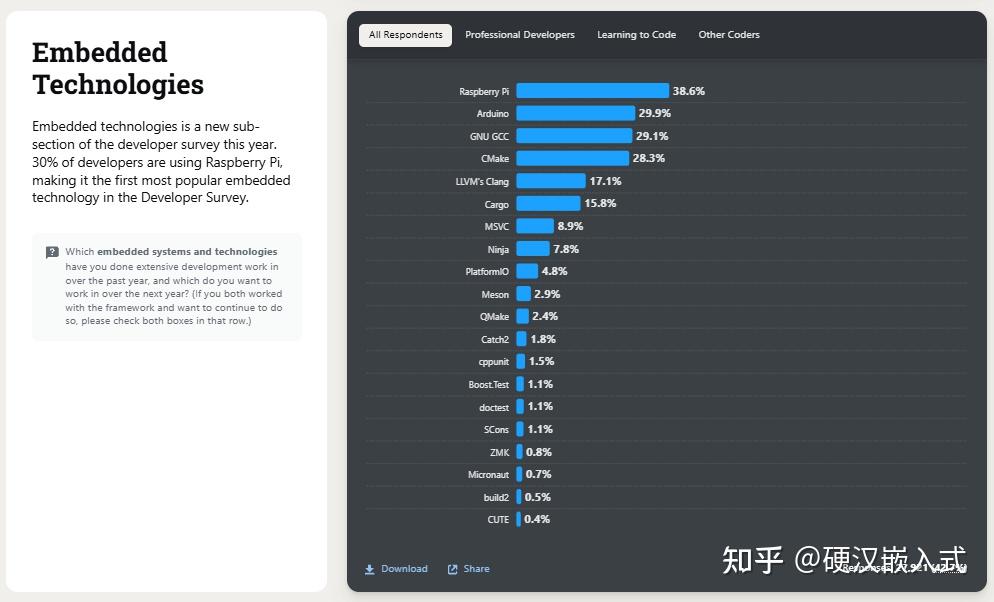Click the Embedded Technologies heading
Viewport: 994px width, 602px height.
[x=117, y=68]
